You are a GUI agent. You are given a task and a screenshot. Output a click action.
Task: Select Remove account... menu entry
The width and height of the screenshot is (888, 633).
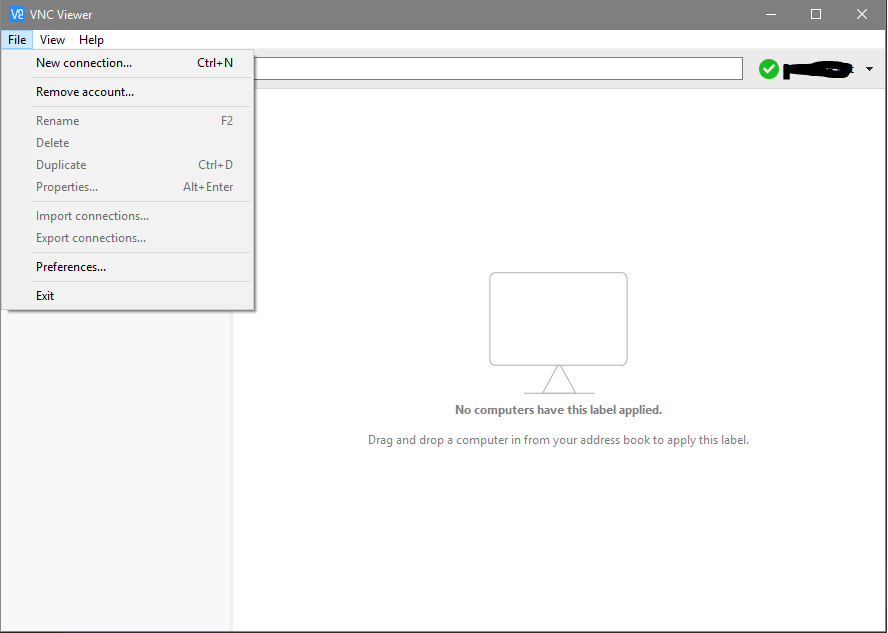tap(128, 92)
